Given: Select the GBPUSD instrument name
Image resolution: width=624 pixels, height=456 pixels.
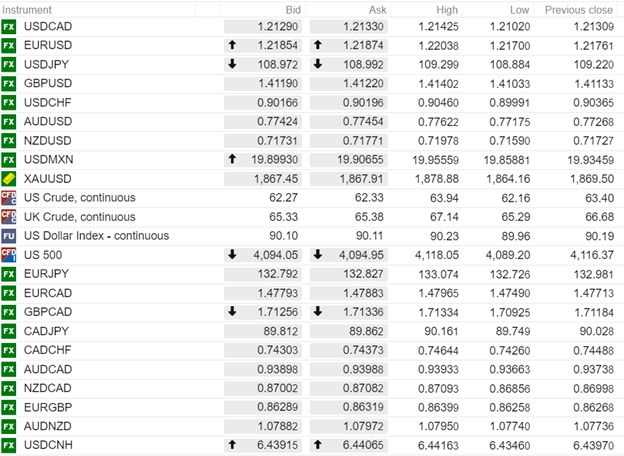Looking at the screenshot, I should pyautogui.click(x=50, y=83).
